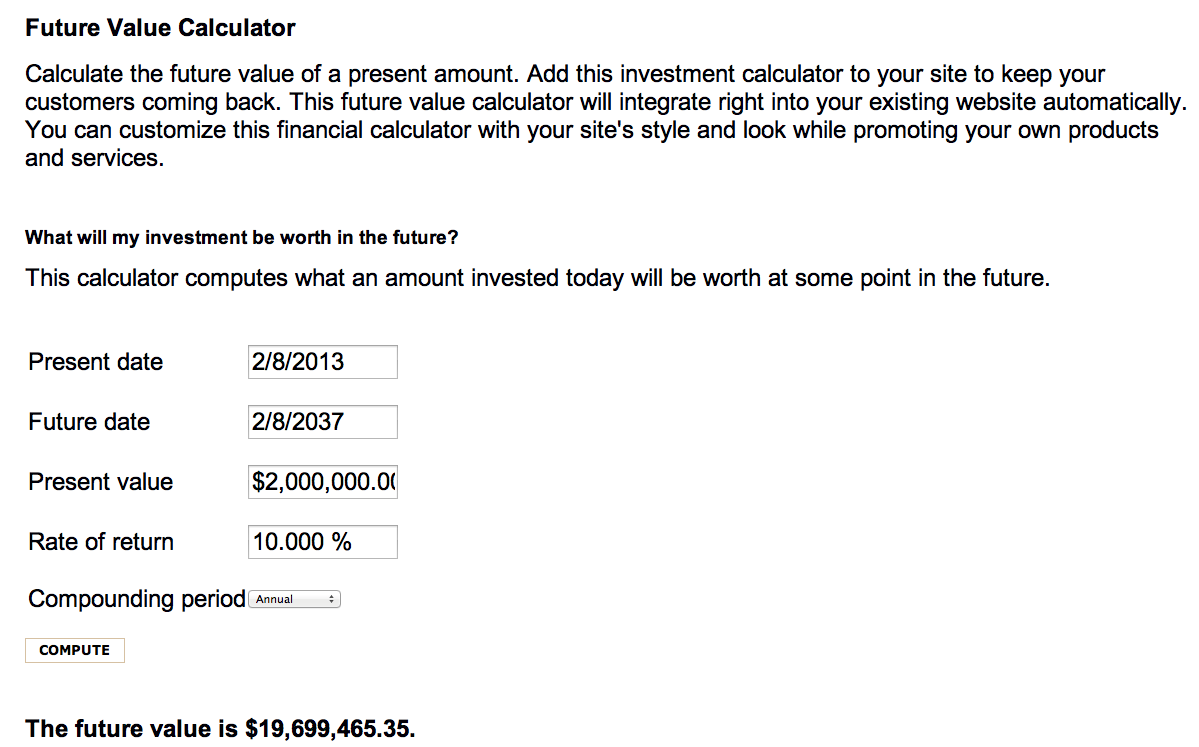
Task: Click the "Present date" label text
Action: (96, 362)
